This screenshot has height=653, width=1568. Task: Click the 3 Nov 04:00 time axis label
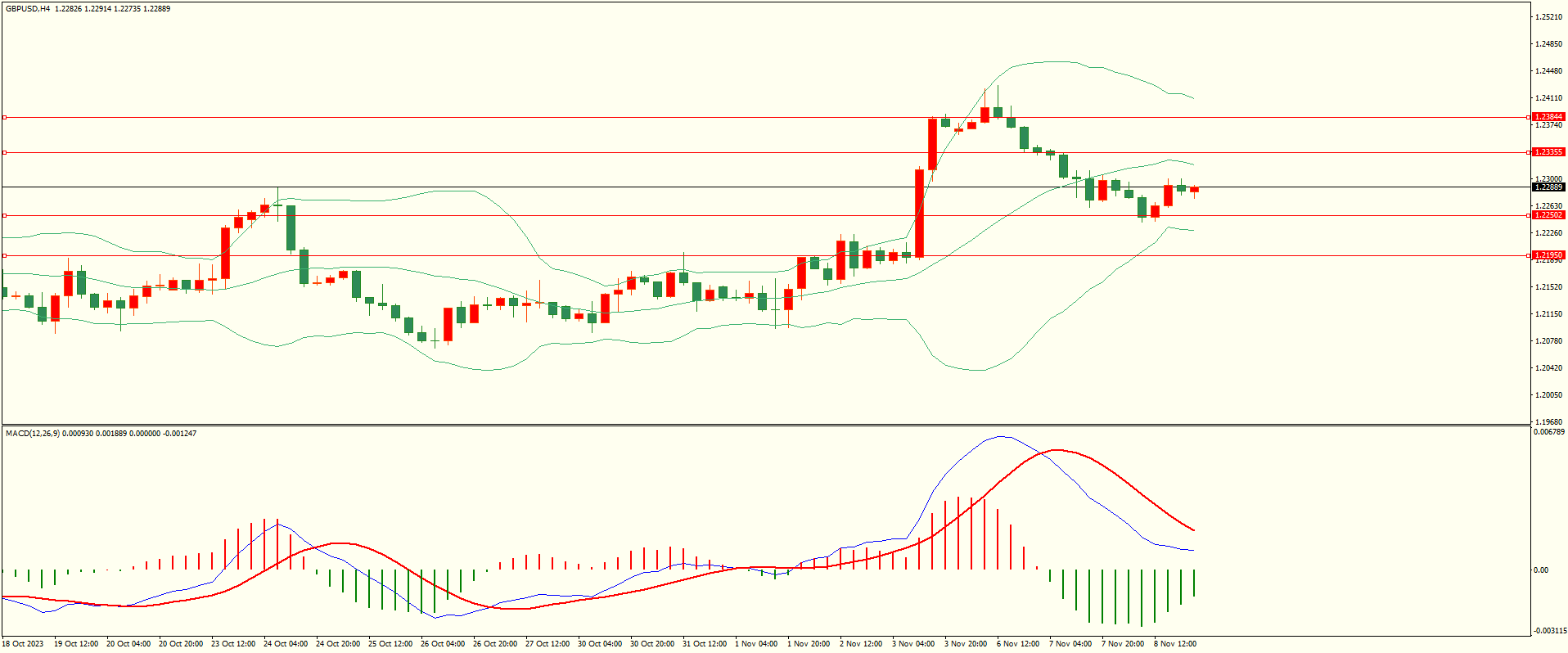[913, 644]
